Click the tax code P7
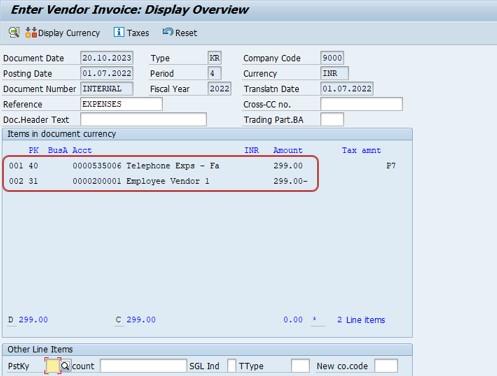Screen dimensions: 497x376 coord(391,166)
